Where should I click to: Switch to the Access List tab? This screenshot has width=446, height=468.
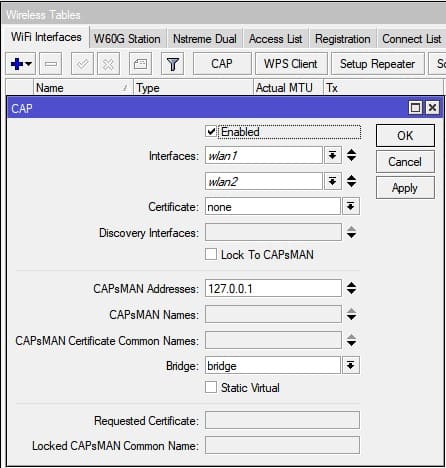(276, 39)
